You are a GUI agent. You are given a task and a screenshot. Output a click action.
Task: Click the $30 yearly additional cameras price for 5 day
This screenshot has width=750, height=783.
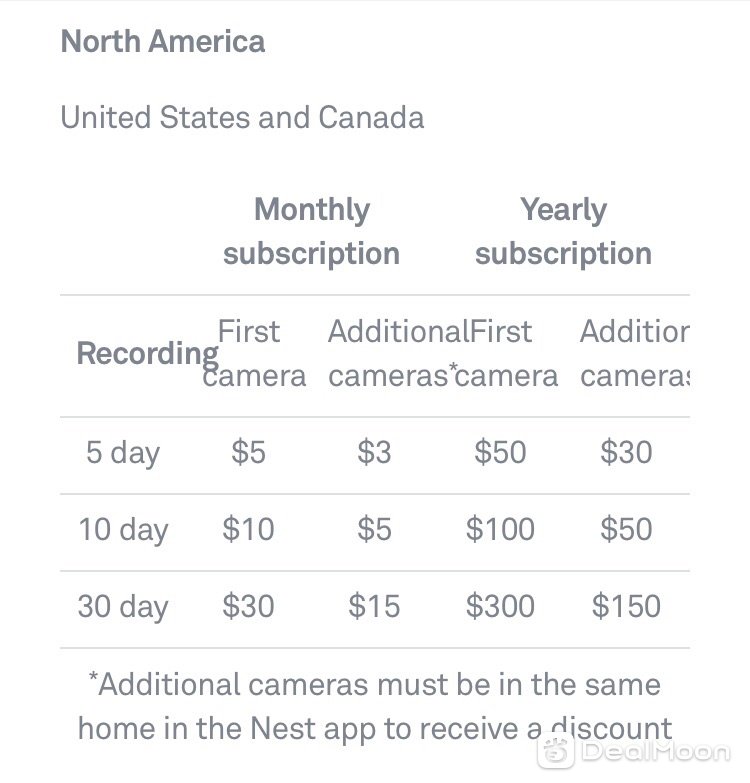coord(626,452)
